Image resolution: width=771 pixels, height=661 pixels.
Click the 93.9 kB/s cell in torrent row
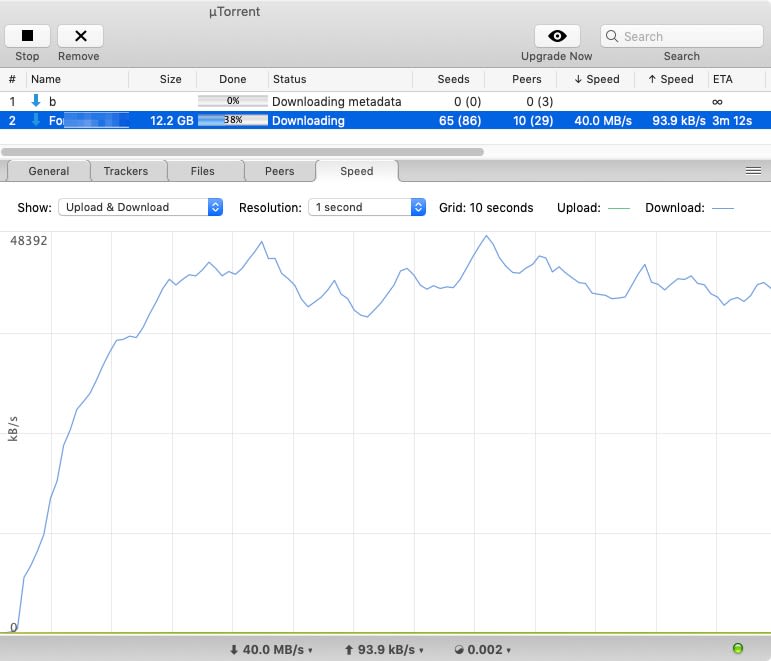point(679,120)
